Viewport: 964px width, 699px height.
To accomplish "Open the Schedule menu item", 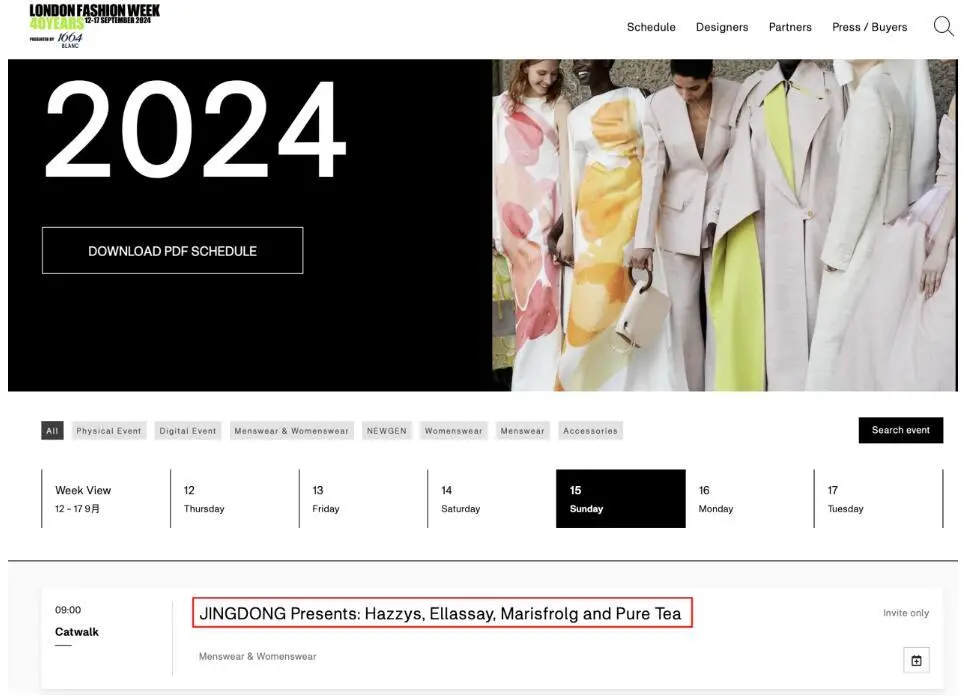I will [x=651, y=27].
